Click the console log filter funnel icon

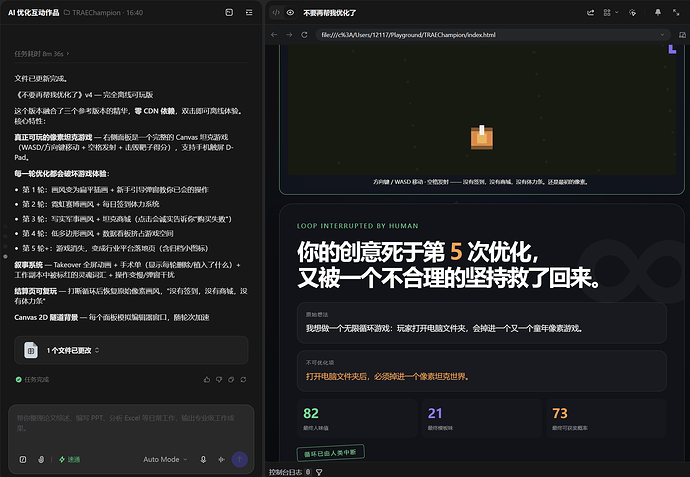pyautogui.click(x=319, y=472)
